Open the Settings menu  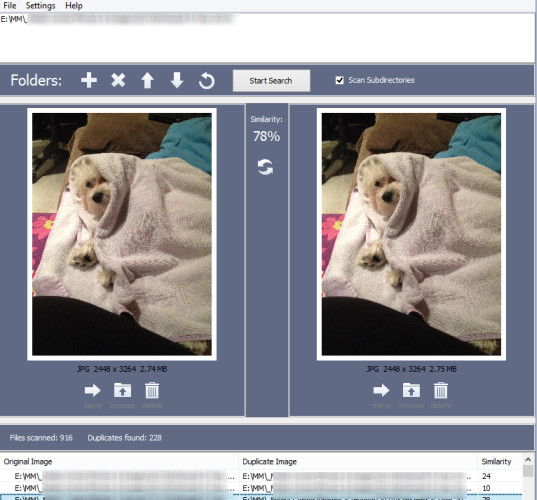40,5
